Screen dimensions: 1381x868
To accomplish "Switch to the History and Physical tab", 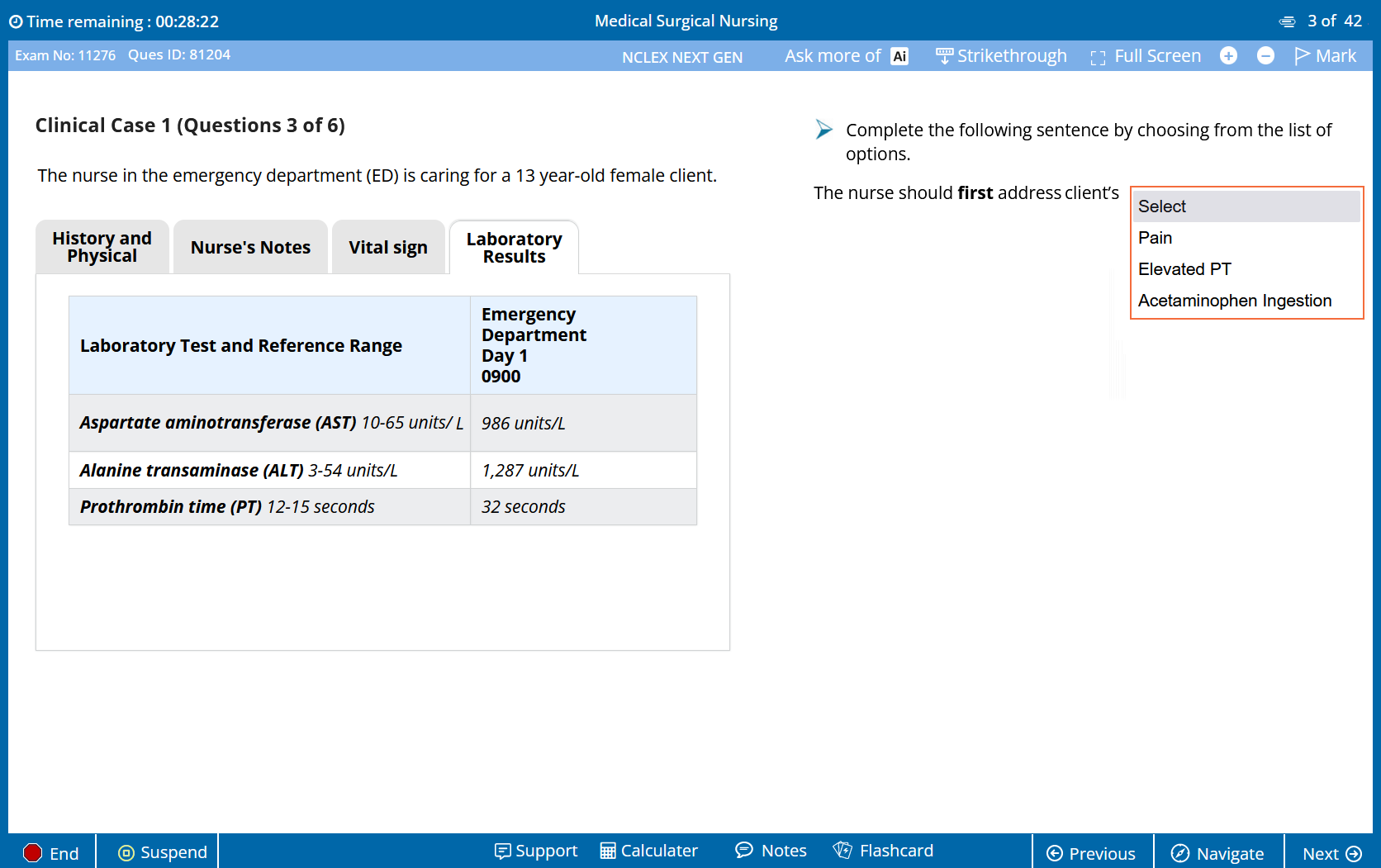I will click(x=102, y=247).
